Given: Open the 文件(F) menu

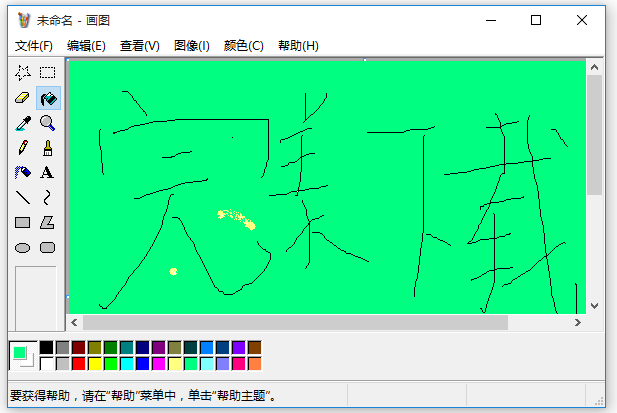Looking at the screenshot, I should click(x=34, y=46).
